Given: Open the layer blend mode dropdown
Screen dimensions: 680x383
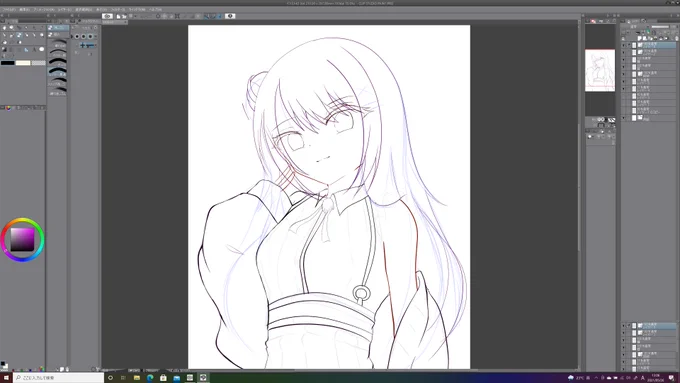Looking at the screenshot, I should click(635, 26).
